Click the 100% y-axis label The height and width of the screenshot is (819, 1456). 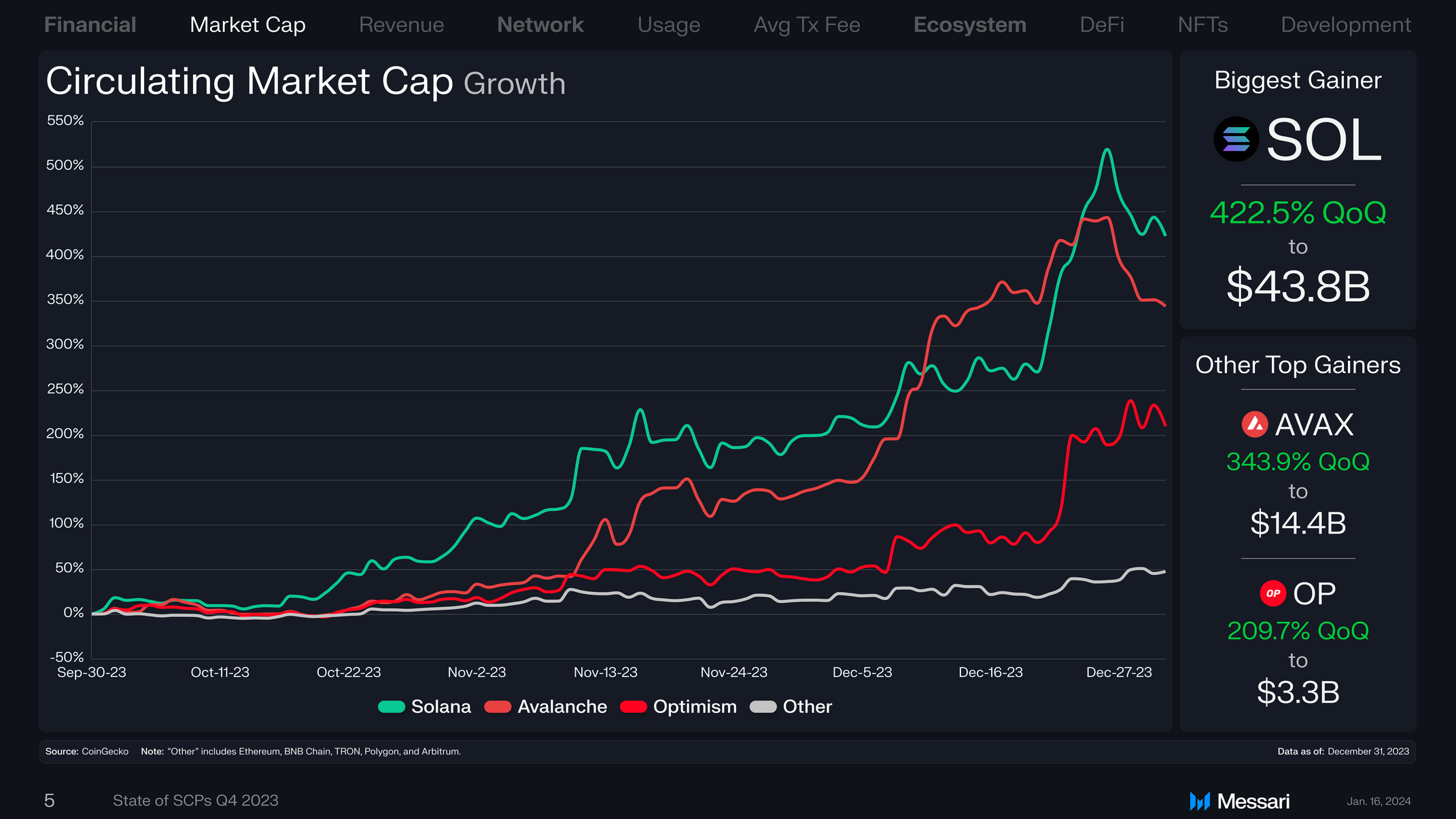pos(67,524)
